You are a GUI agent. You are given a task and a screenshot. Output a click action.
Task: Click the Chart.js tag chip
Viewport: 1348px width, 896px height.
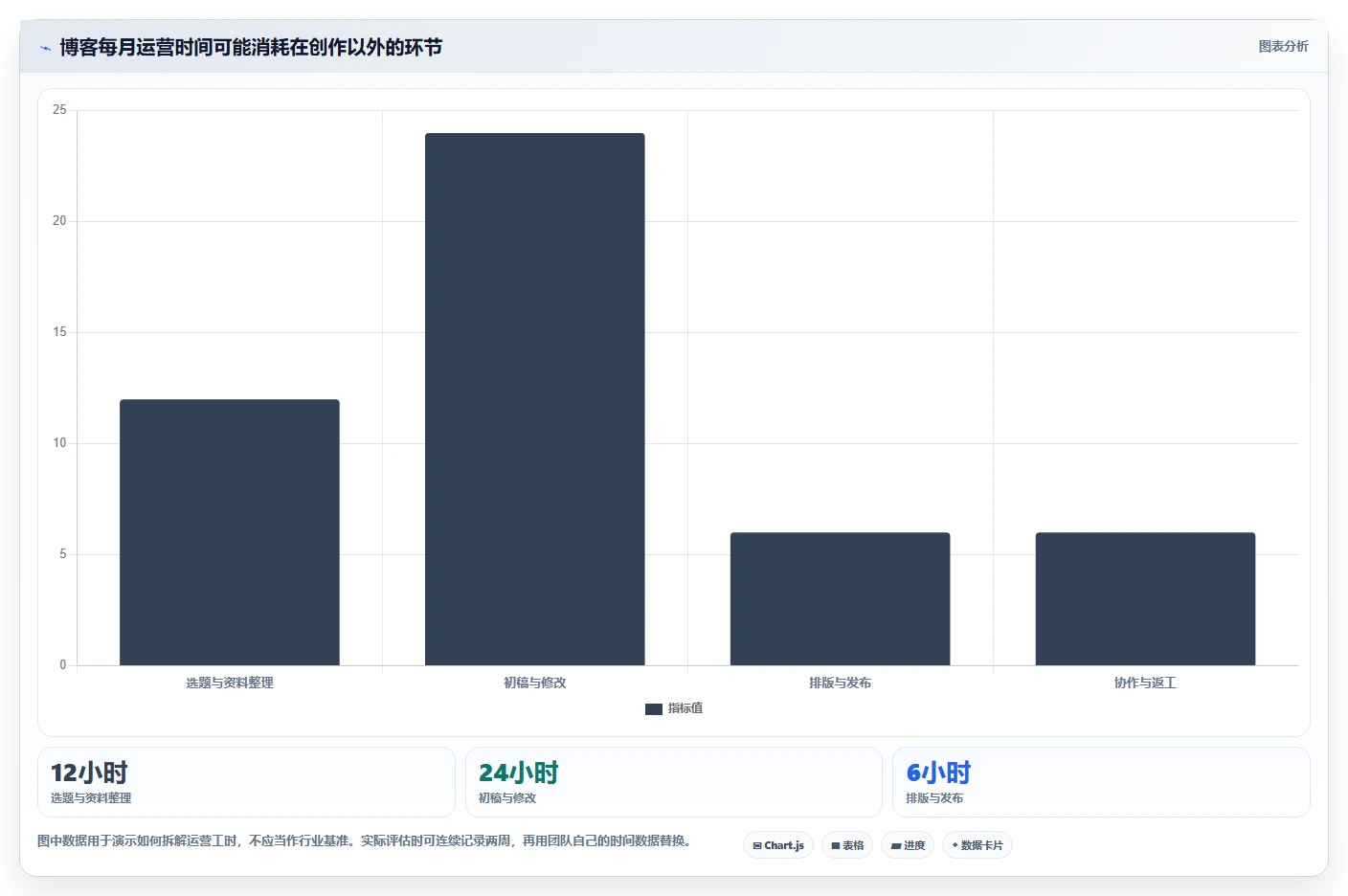point(778,845)
